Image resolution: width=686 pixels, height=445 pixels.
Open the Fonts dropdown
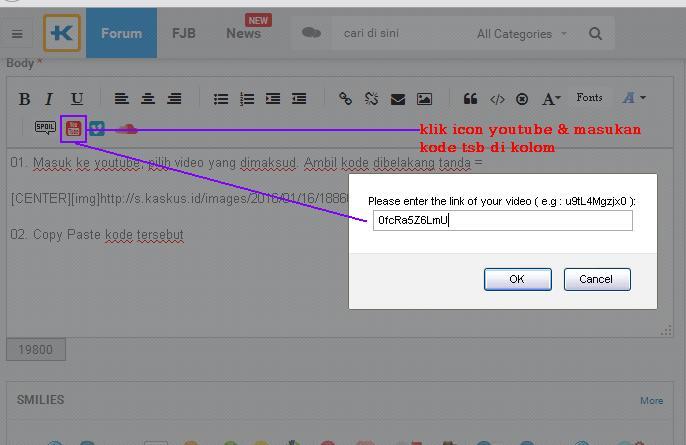pos(589,98)
